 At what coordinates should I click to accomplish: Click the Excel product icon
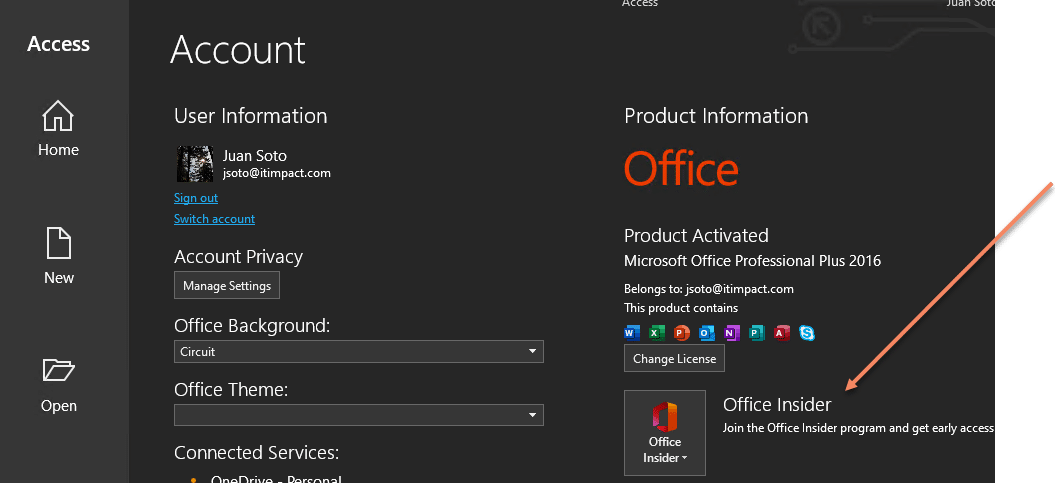pyautogui.click(x=657, y=332)
